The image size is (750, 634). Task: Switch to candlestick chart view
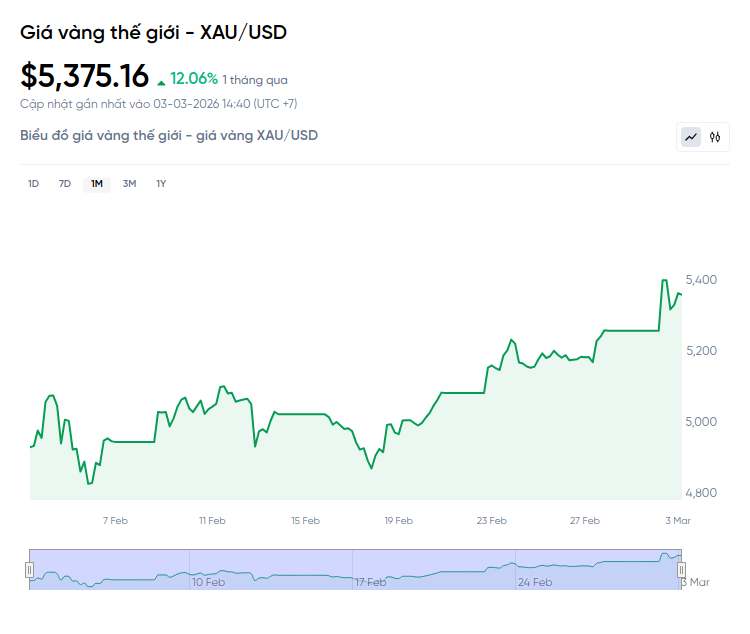click(x=715, y=137)
